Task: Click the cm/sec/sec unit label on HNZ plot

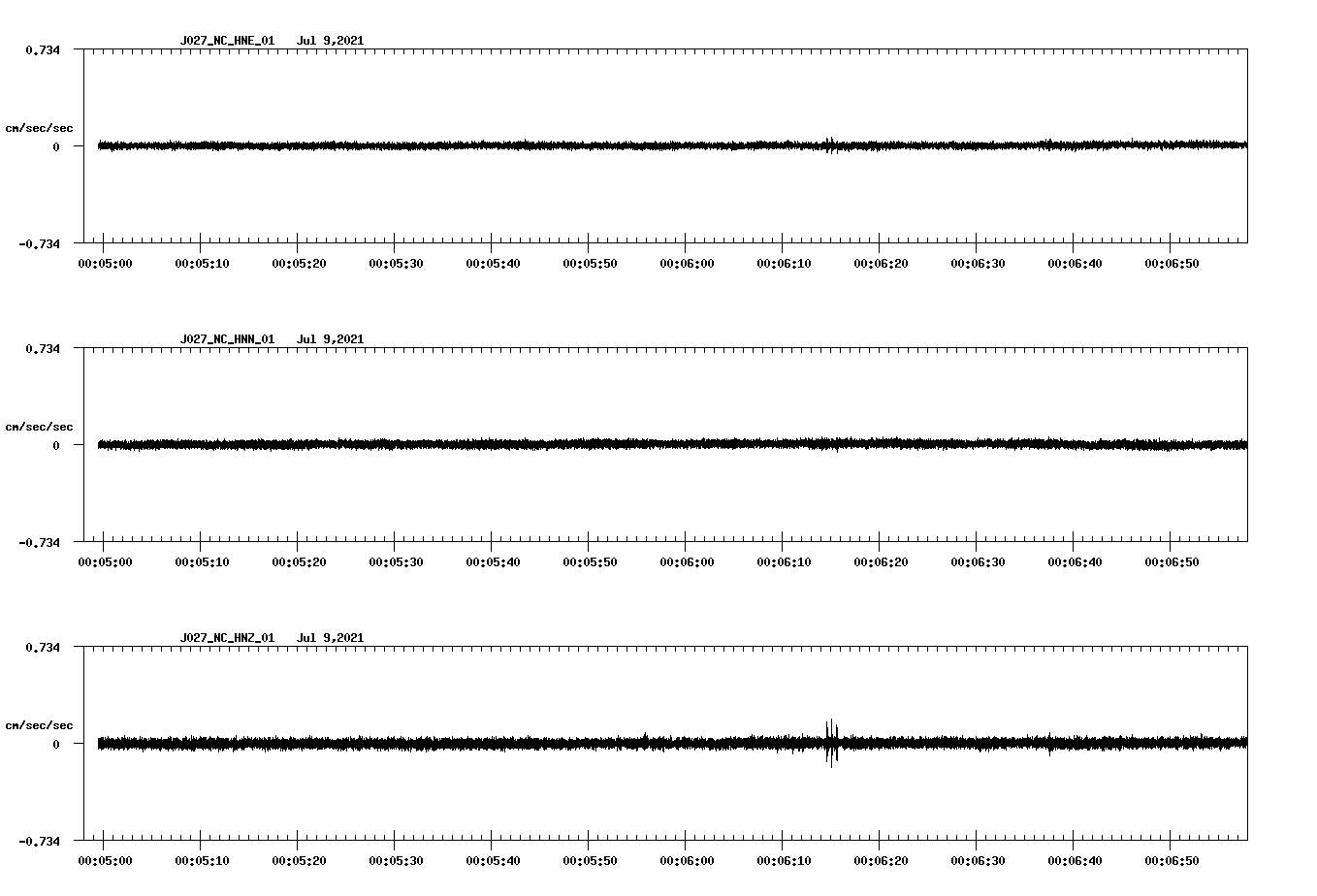Action: pos(40,723)
